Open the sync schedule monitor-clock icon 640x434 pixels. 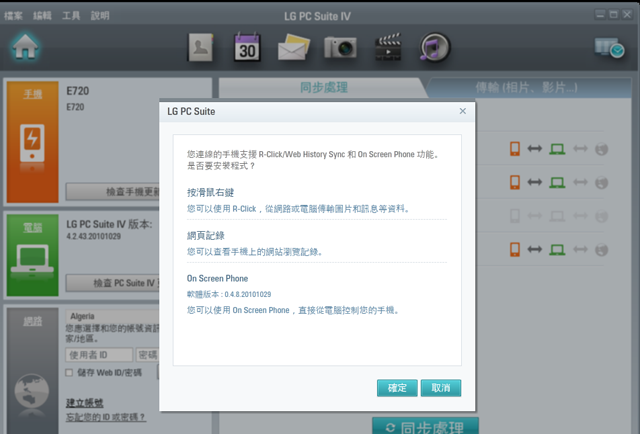coord(609,48)
